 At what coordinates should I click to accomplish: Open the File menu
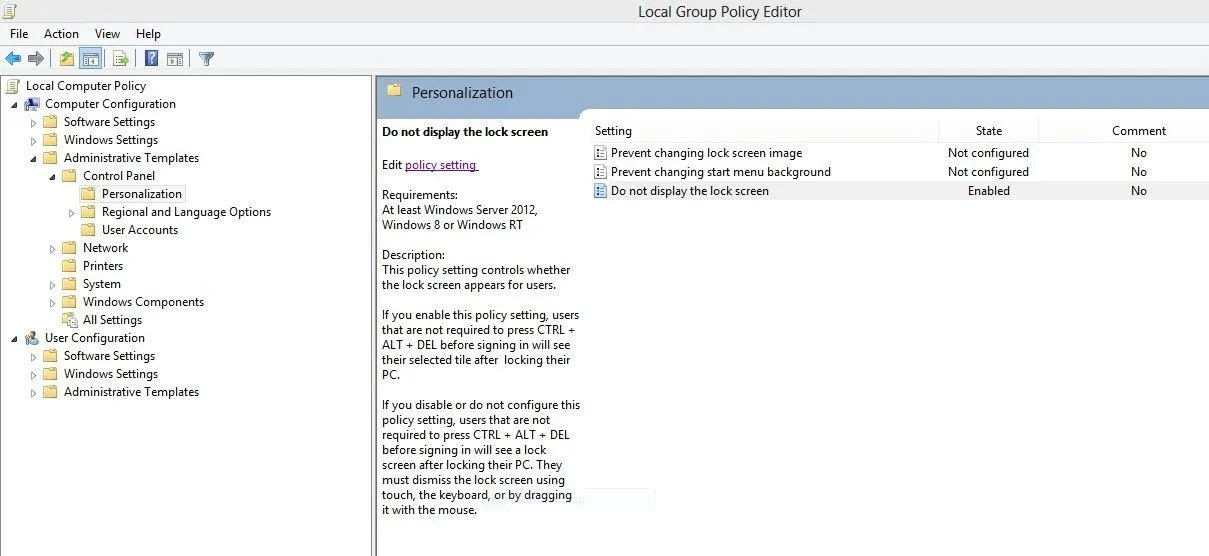coord(19,34)
